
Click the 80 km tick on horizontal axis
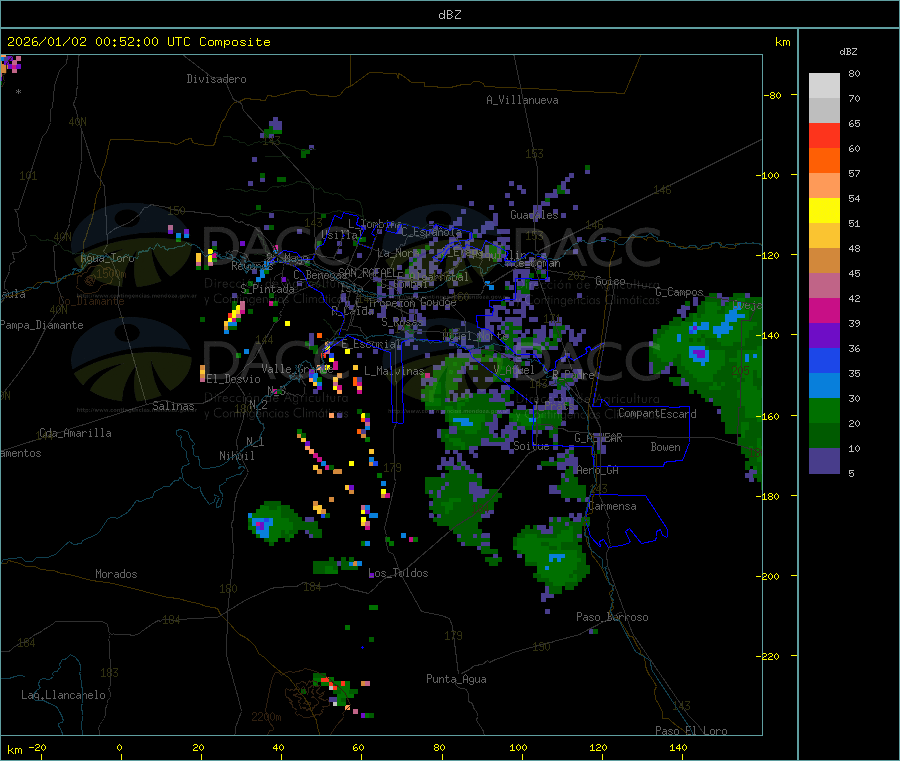[x=439, y=748]
